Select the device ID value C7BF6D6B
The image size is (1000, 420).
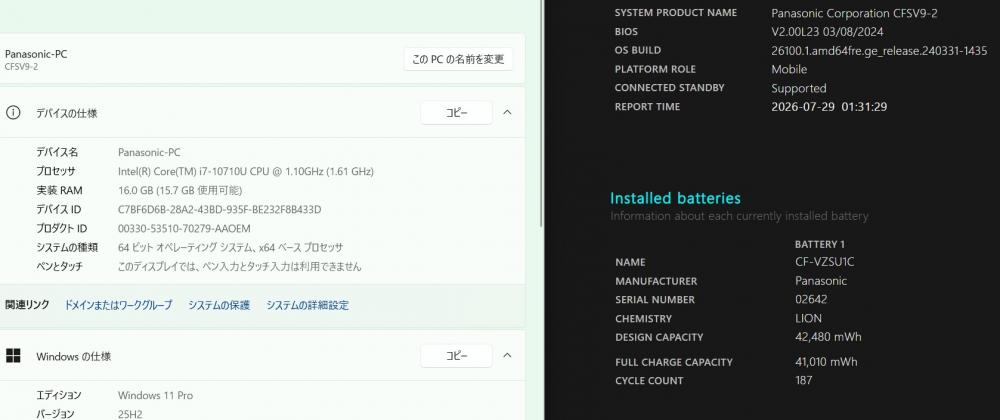pos(219,210)
